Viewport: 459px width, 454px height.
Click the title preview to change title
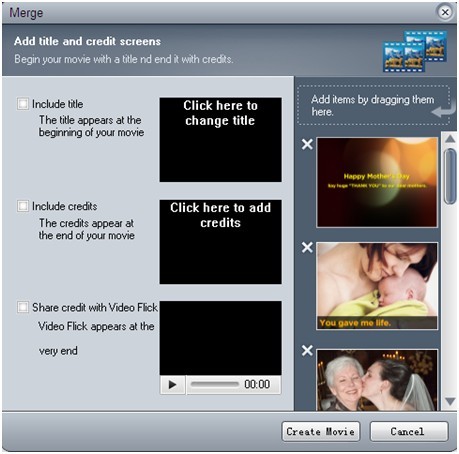[220, 140]
